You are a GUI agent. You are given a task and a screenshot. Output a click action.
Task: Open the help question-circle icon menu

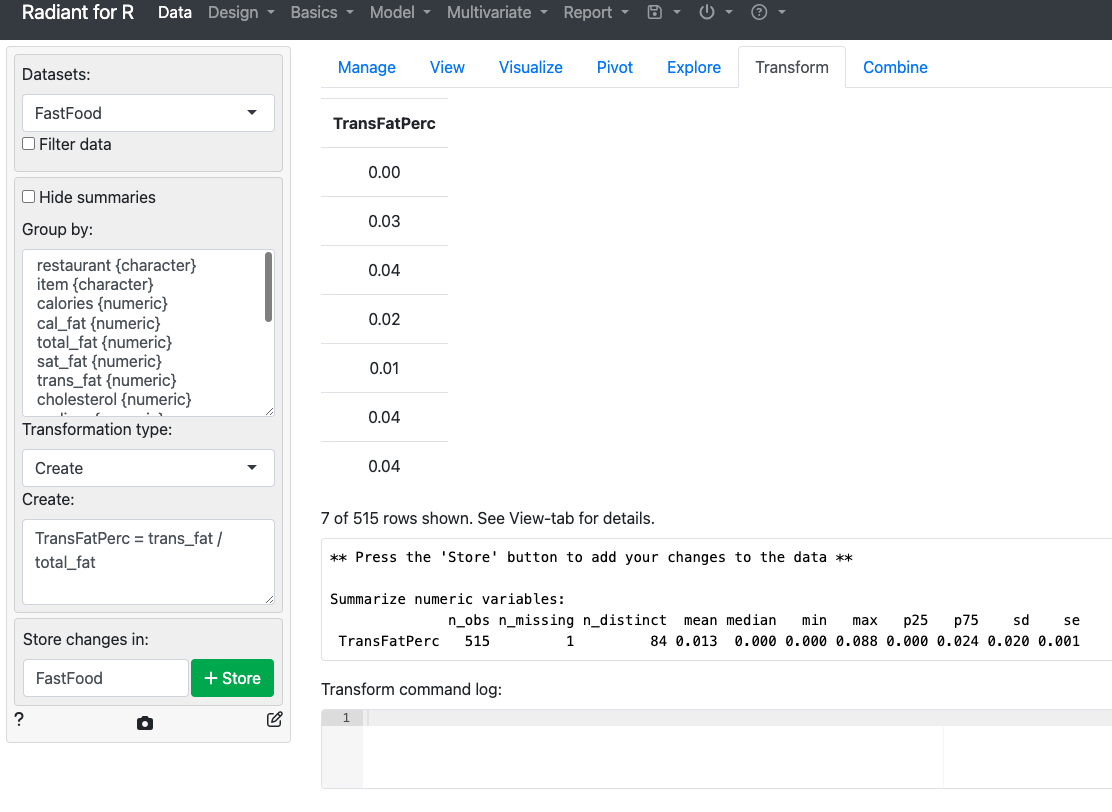coord(759,13)
